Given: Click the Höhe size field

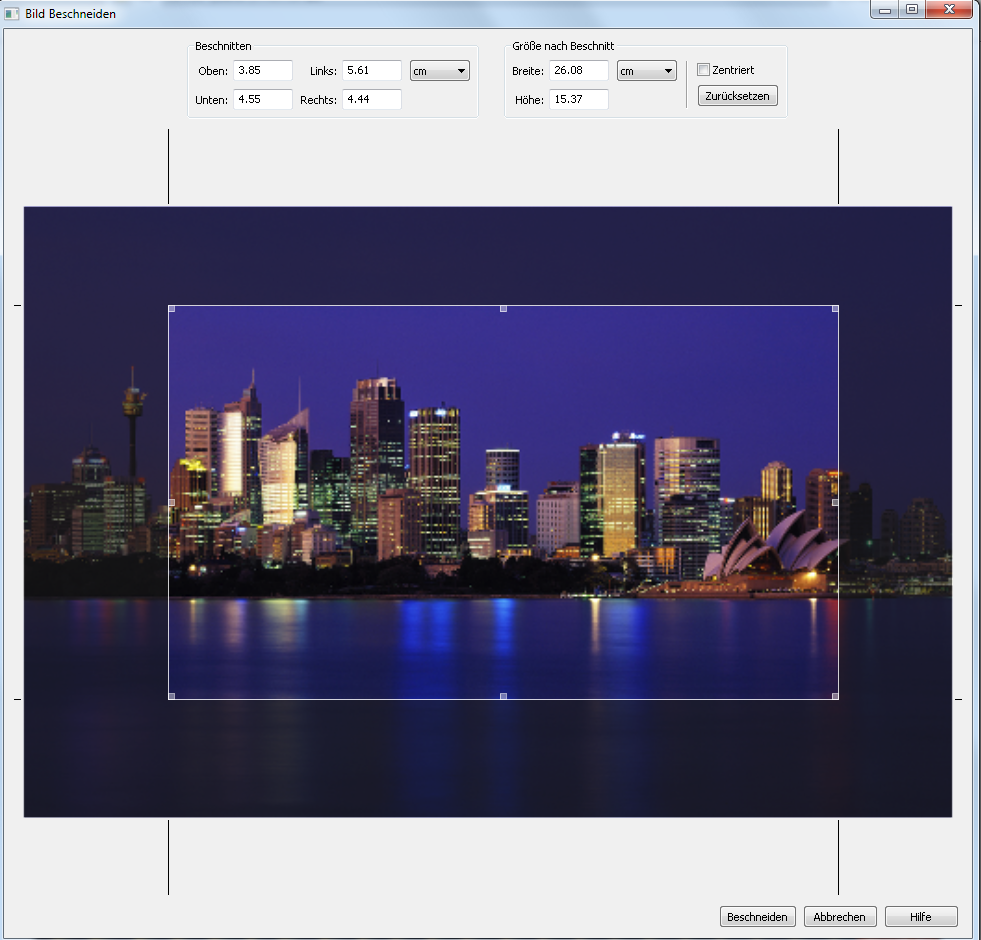Looking at the screenshot, I should click(579, 99).
